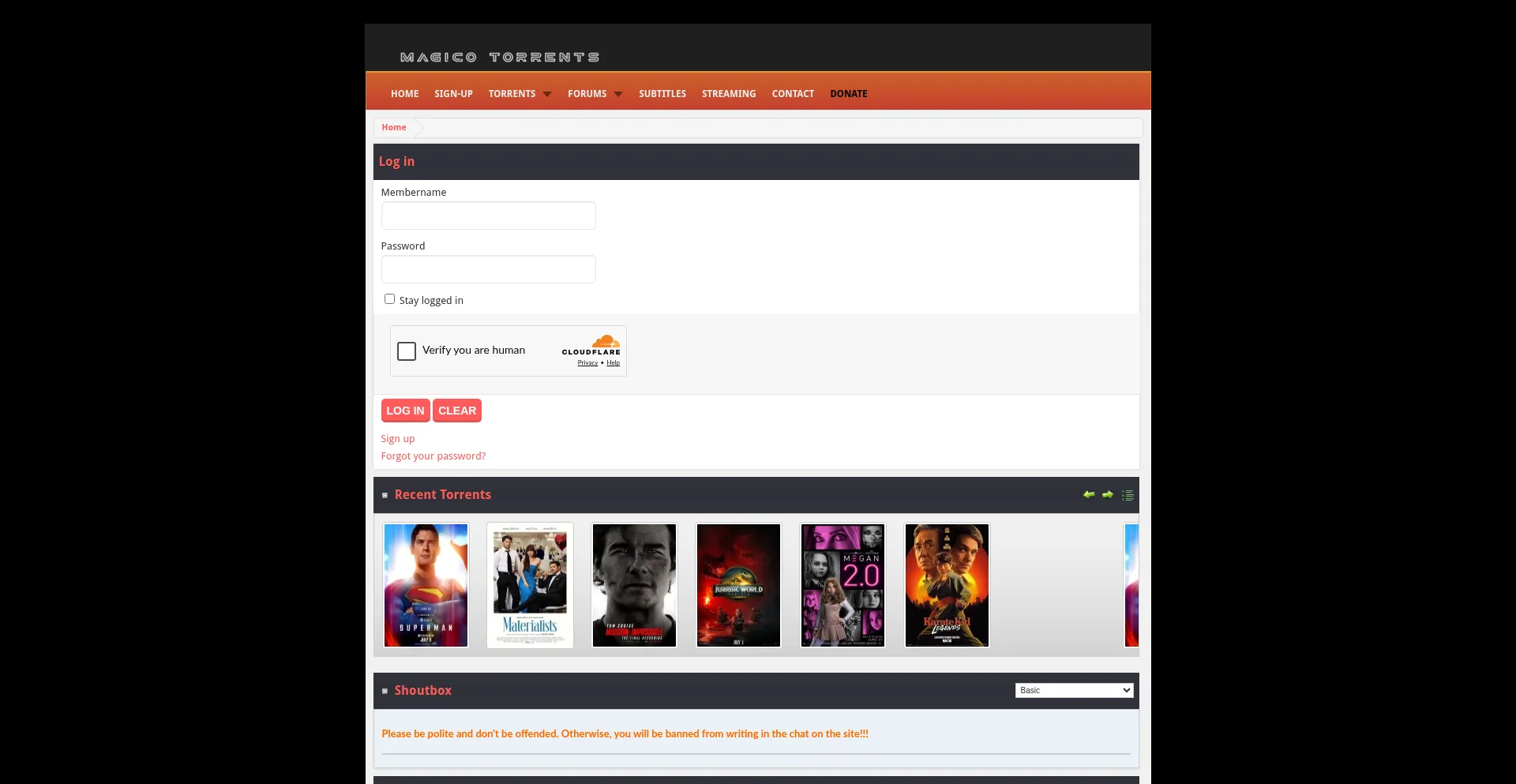Open the Karate Kid Legends poster thumbnail
This screenshot has width=1516, height=784.
point(947,585)
